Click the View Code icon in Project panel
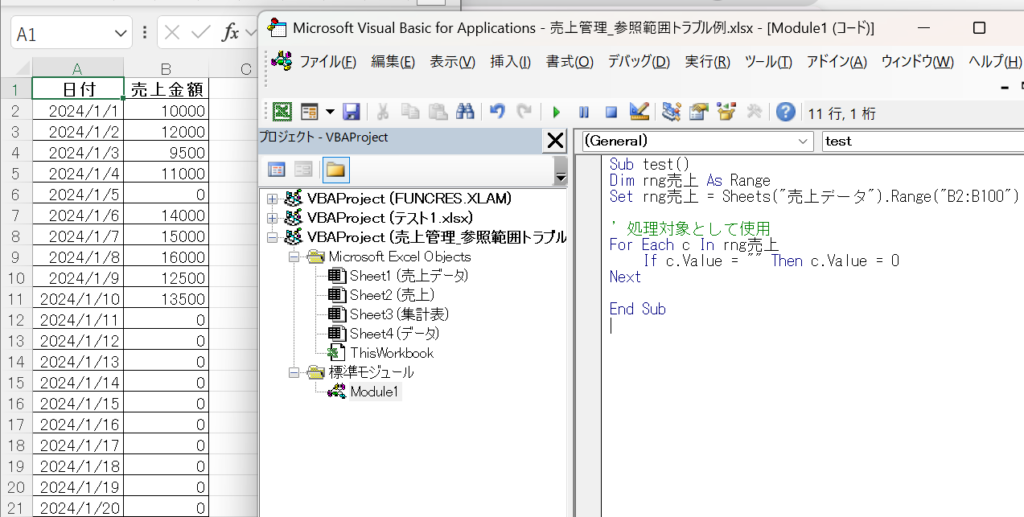This screenshot has height=517, width=1024. click(277, 170)
